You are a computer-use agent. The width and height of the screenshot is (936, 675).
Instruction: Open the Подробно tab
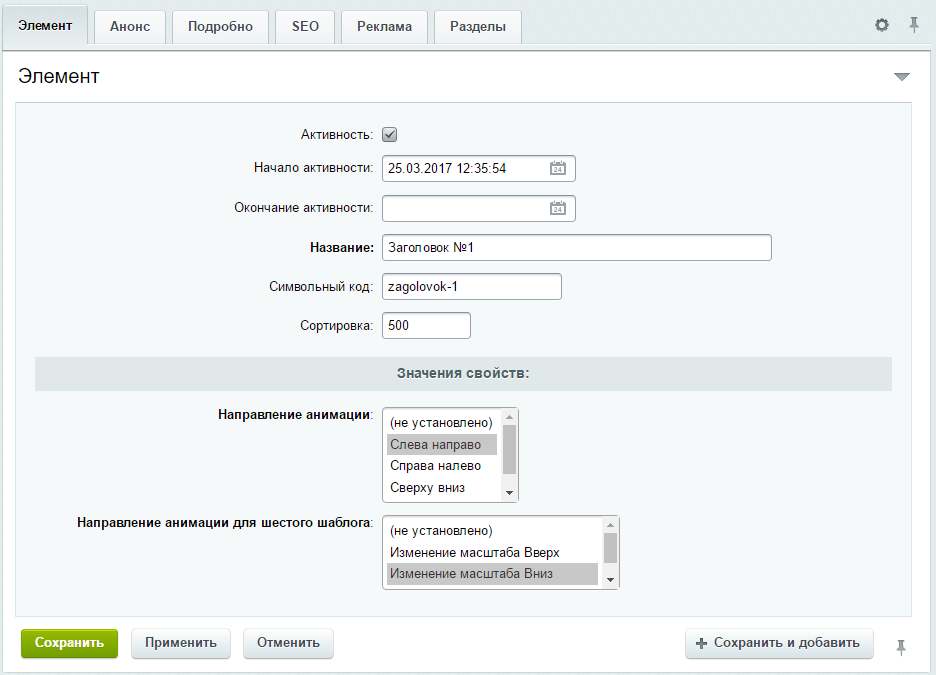[220, 27]
